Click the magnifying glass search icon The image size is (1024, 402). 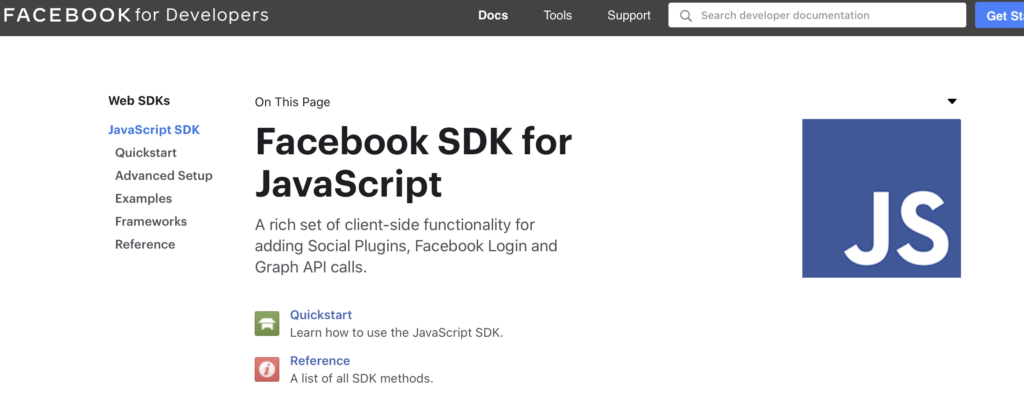point(685,16)
